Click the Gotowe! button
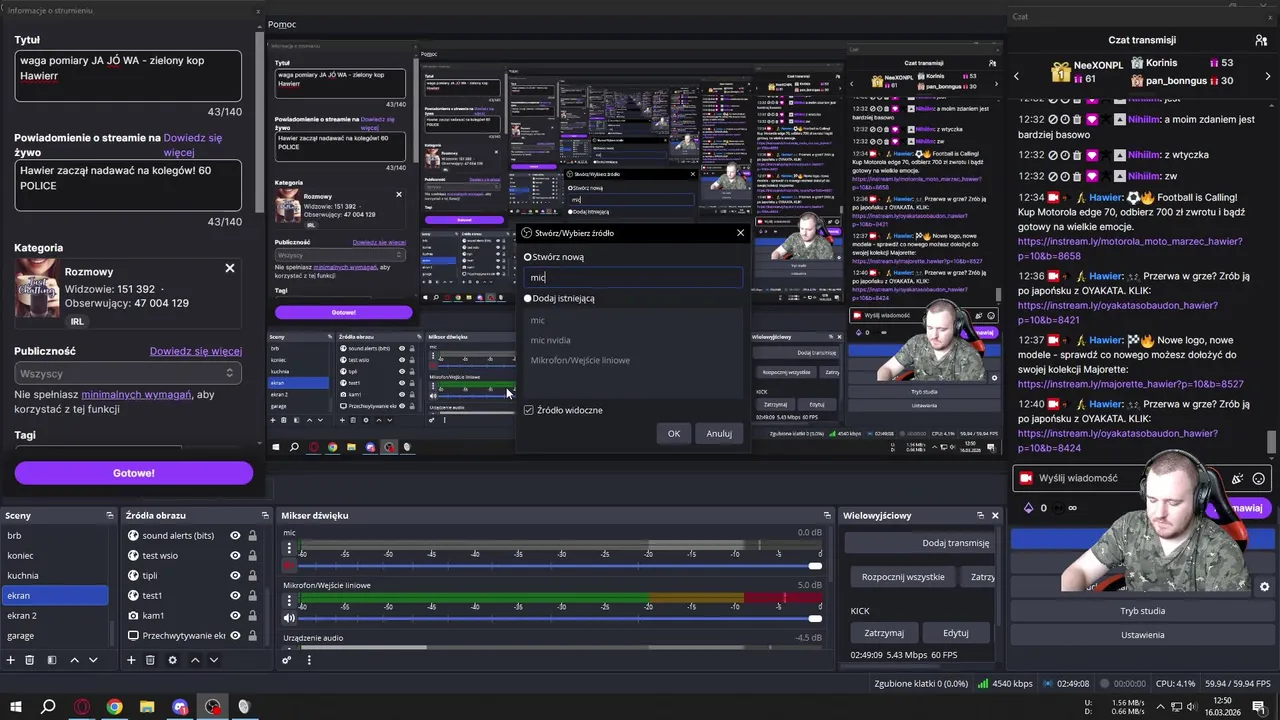 click(134, 473)
